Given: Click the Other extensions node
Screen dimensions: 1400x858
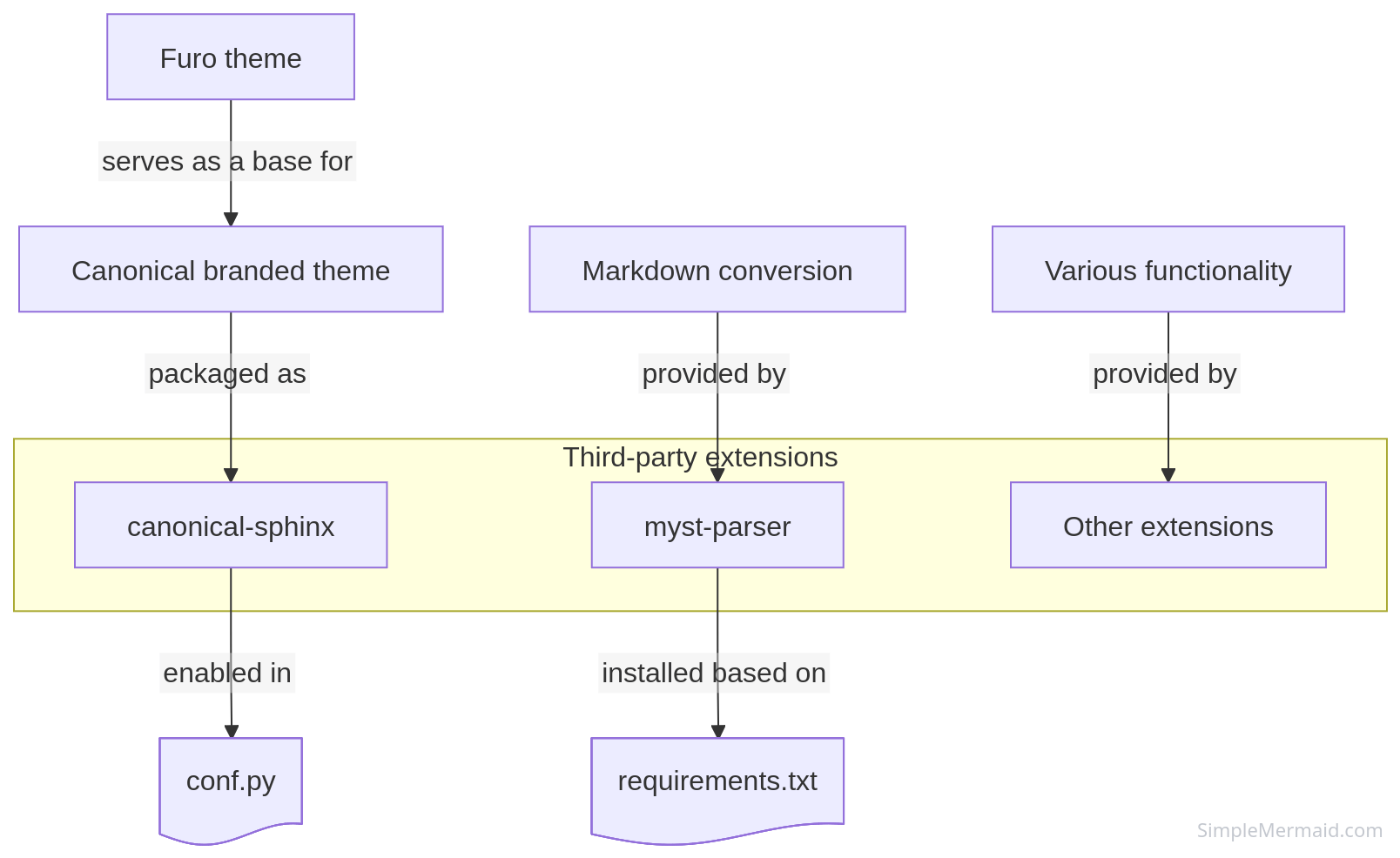Looking at the screenshot, I should point(1168,526).
